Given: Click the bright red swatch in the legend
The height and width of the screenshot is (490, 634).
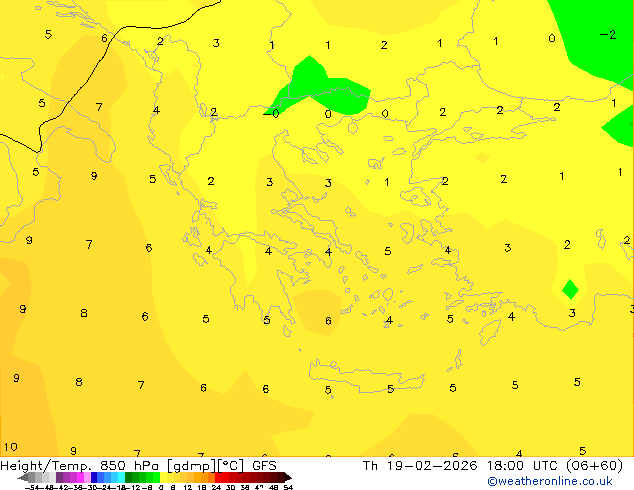Looking at the screenshot, I should click(x=218, y=478).
